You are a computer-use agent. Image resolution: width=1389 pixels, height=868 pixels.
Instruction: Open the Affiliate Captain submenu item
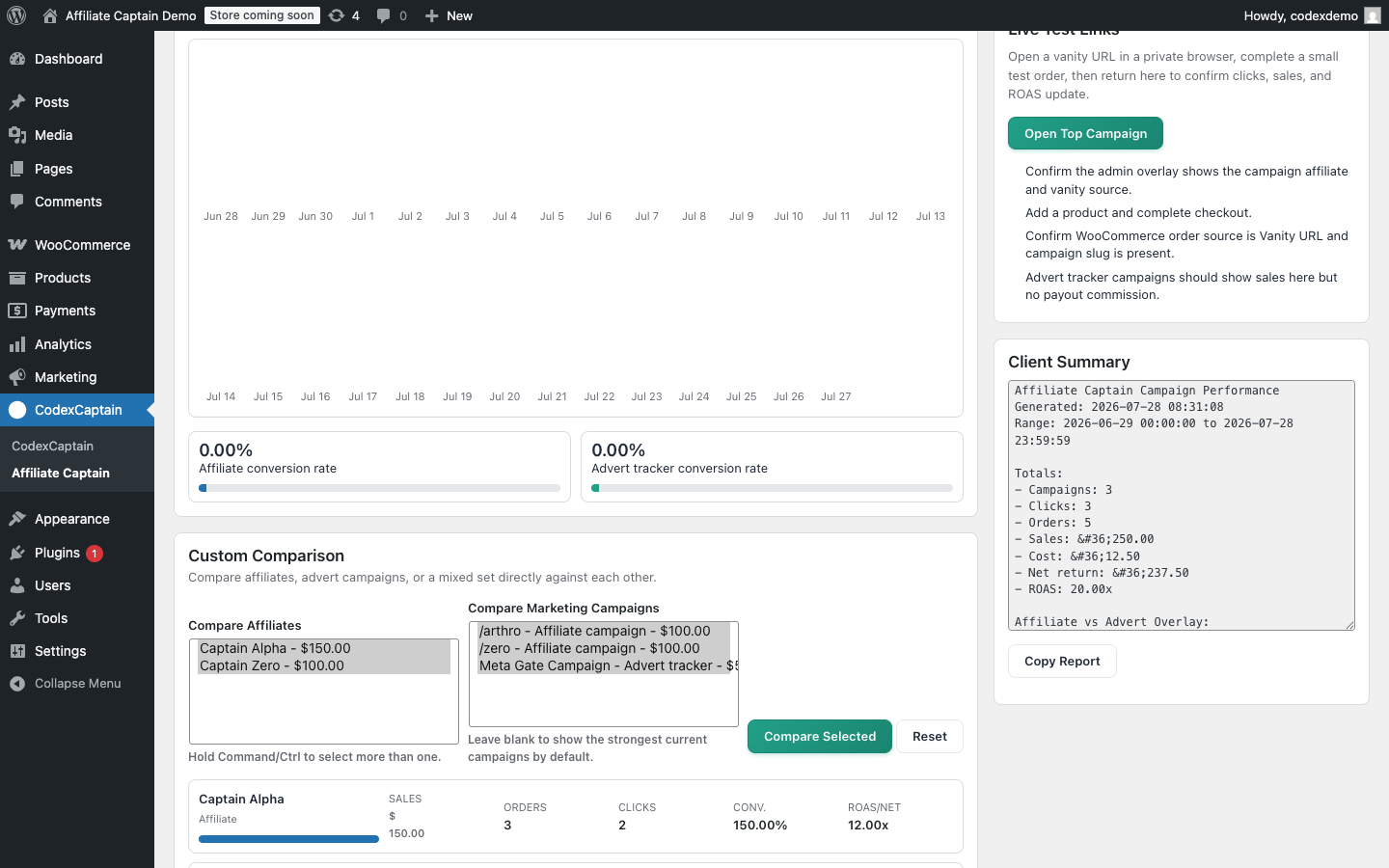[x=61, y=474]
